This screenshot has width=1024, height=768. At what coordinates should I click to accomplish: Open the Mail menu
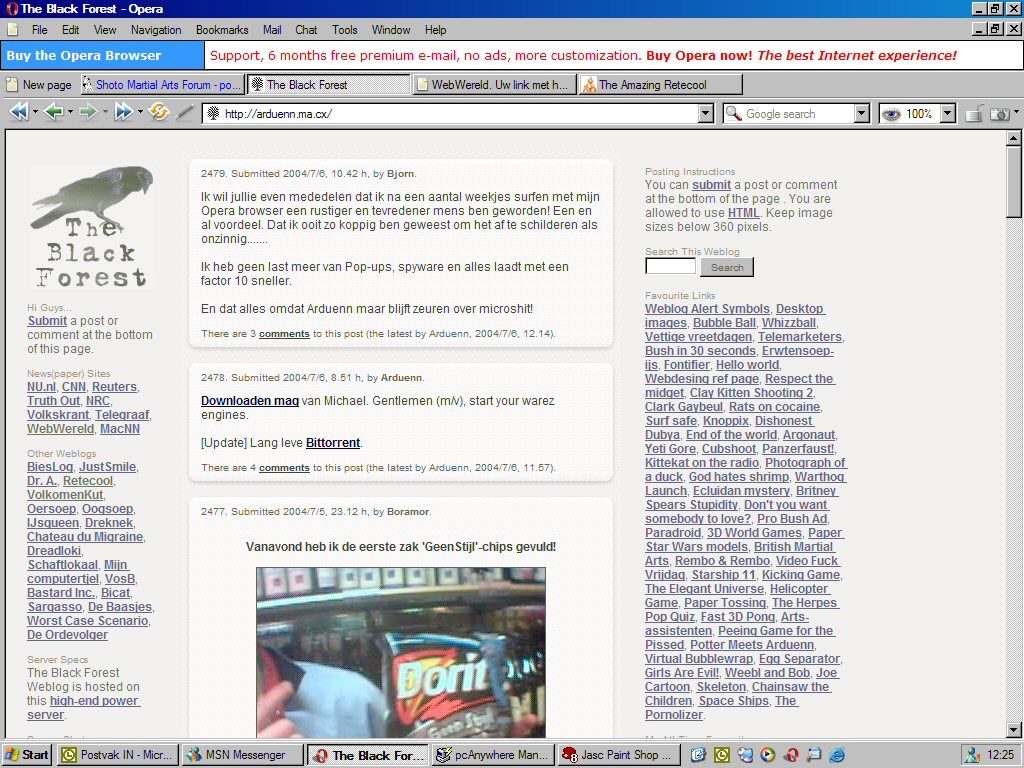click(272, 29)
